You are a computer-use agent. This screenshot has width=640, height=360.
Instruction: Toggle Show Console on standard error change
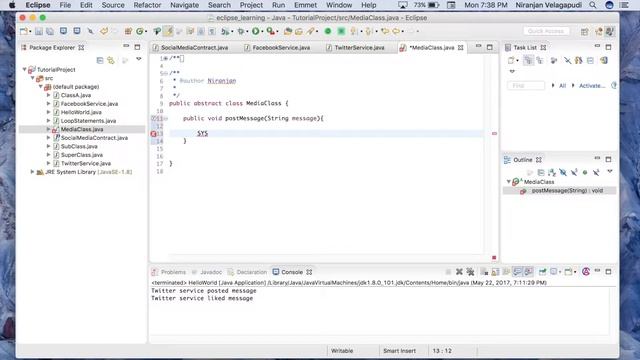pyautogui.click(x=529, y=272)
